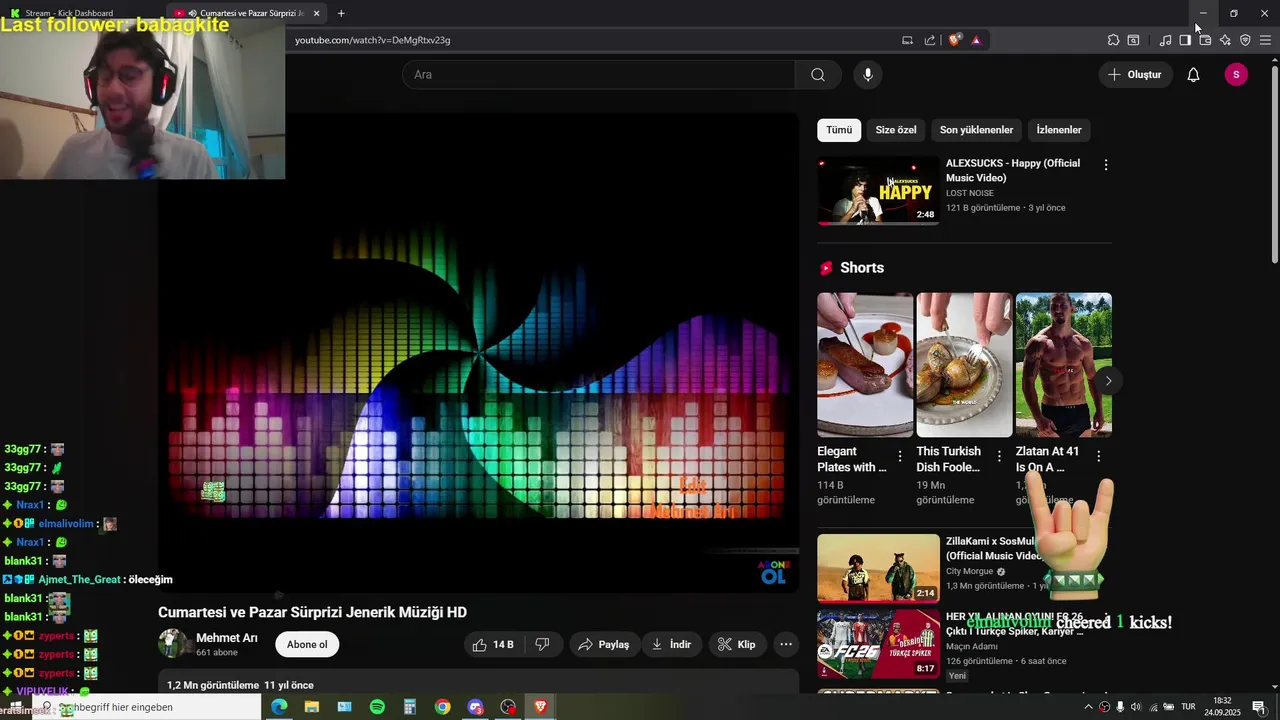The width and height of the screenshot is (1280, 720).
Task: Open the browser hamburger menu
Action: pyautogui.click(x=1265, y=40)
